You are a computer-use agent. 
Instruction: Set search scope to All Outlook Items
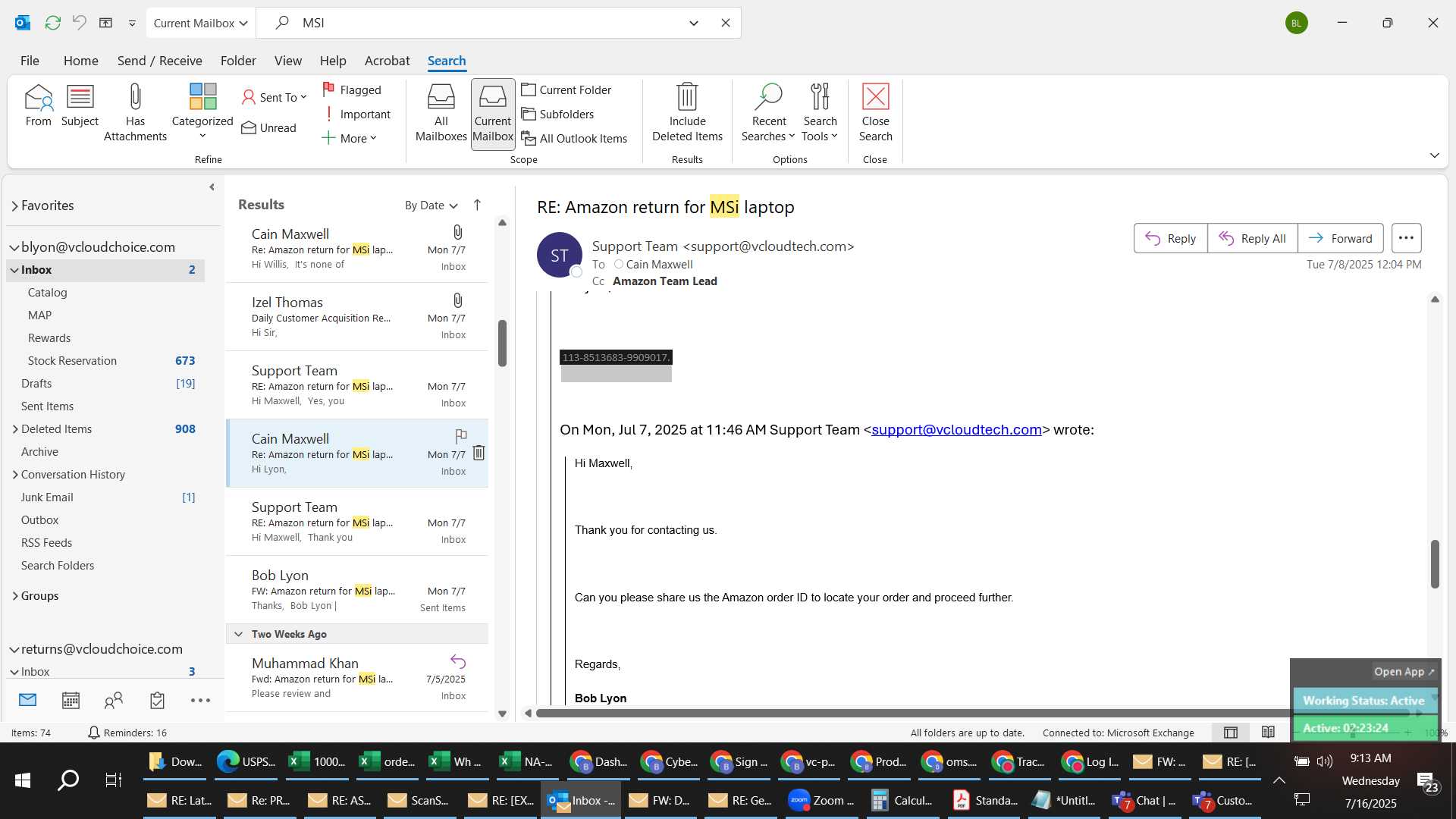575,138
